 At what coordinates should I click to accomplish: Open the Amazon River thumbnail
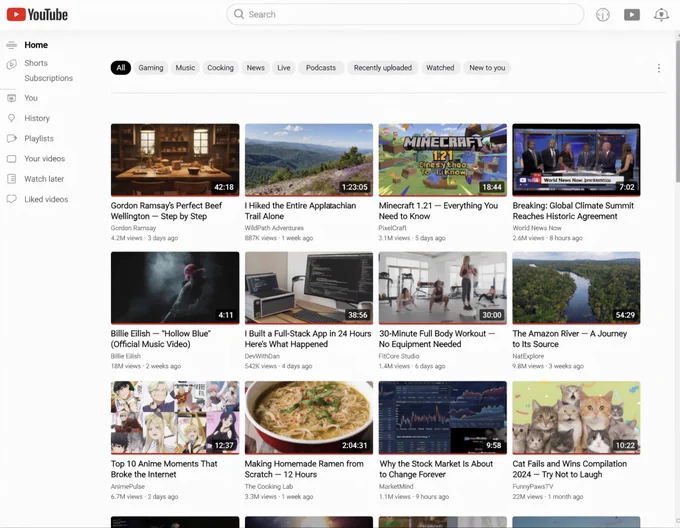[576, 288]
